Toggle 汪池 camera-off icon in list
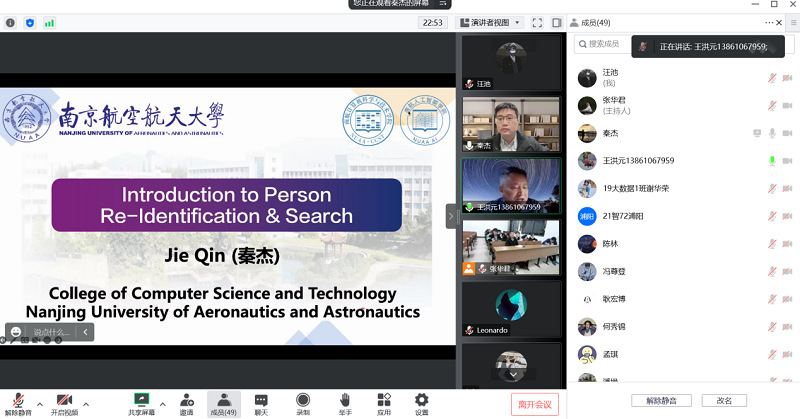The height and width of the screenshot is (419, 800). (x=787, y=78)
